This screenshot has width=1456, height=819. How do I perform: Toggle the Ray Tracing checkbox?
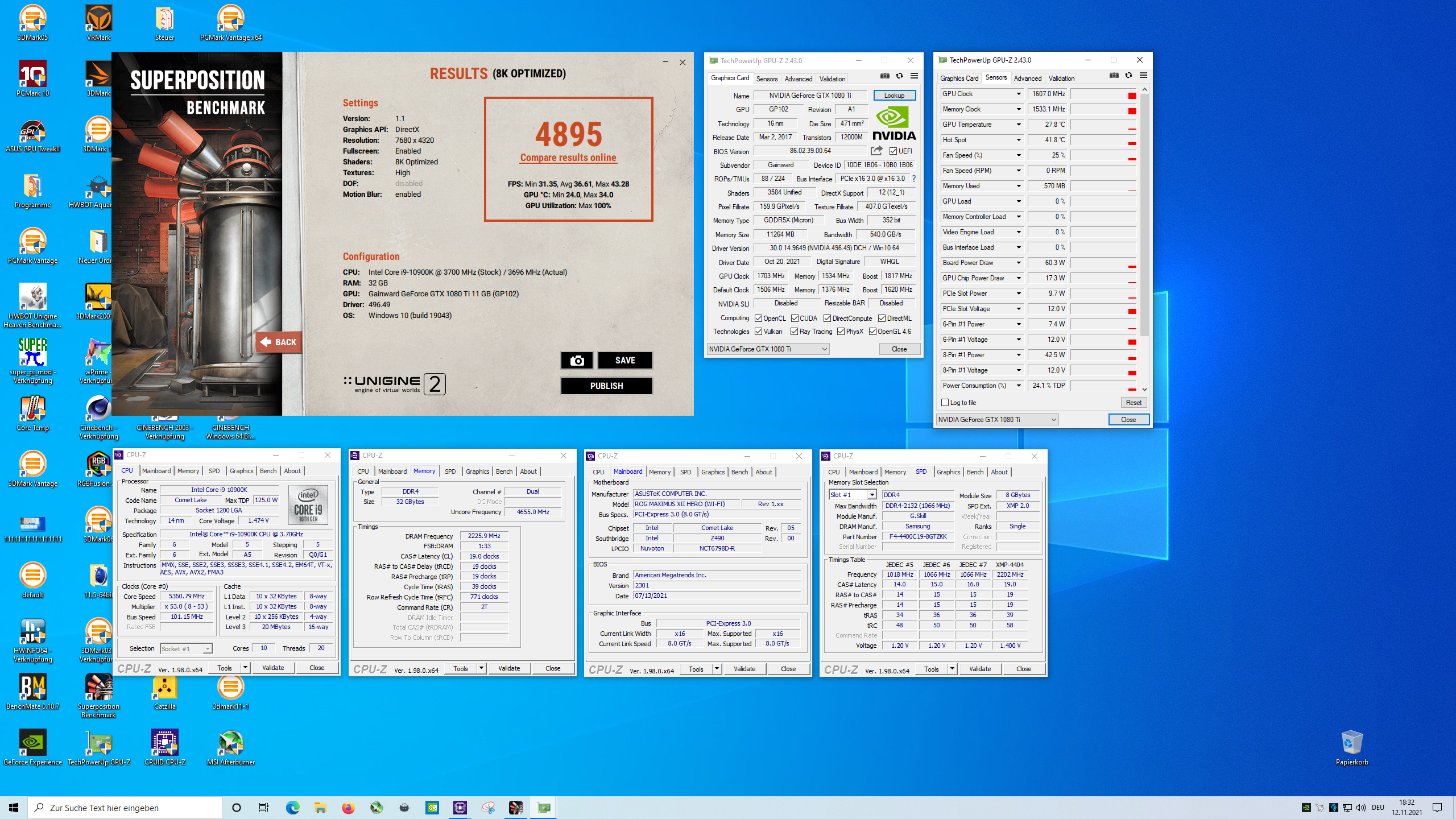(x=794, y=332)
